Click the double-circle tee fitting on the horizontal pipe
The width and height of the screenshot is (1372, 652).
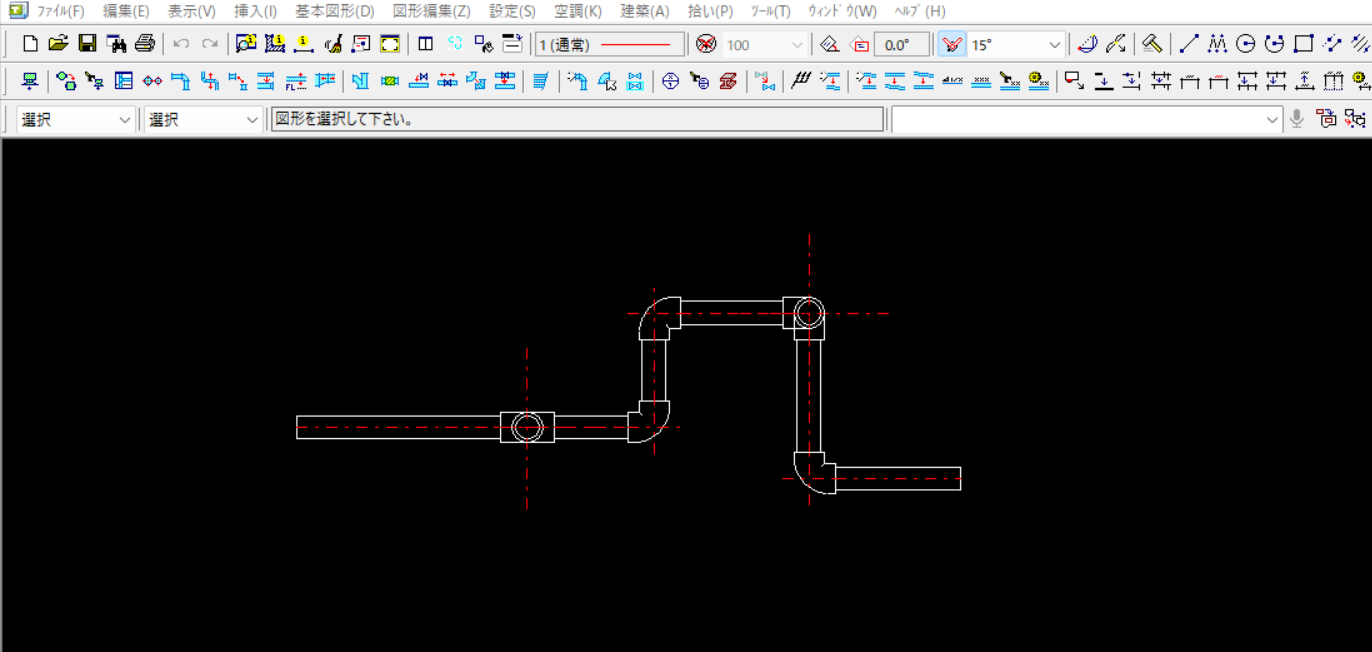coord(526,427)
